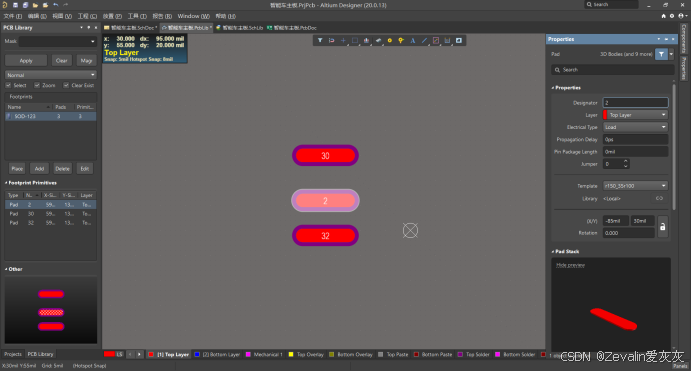
Task: Click the Open folder icon
Action: [35, 5]
